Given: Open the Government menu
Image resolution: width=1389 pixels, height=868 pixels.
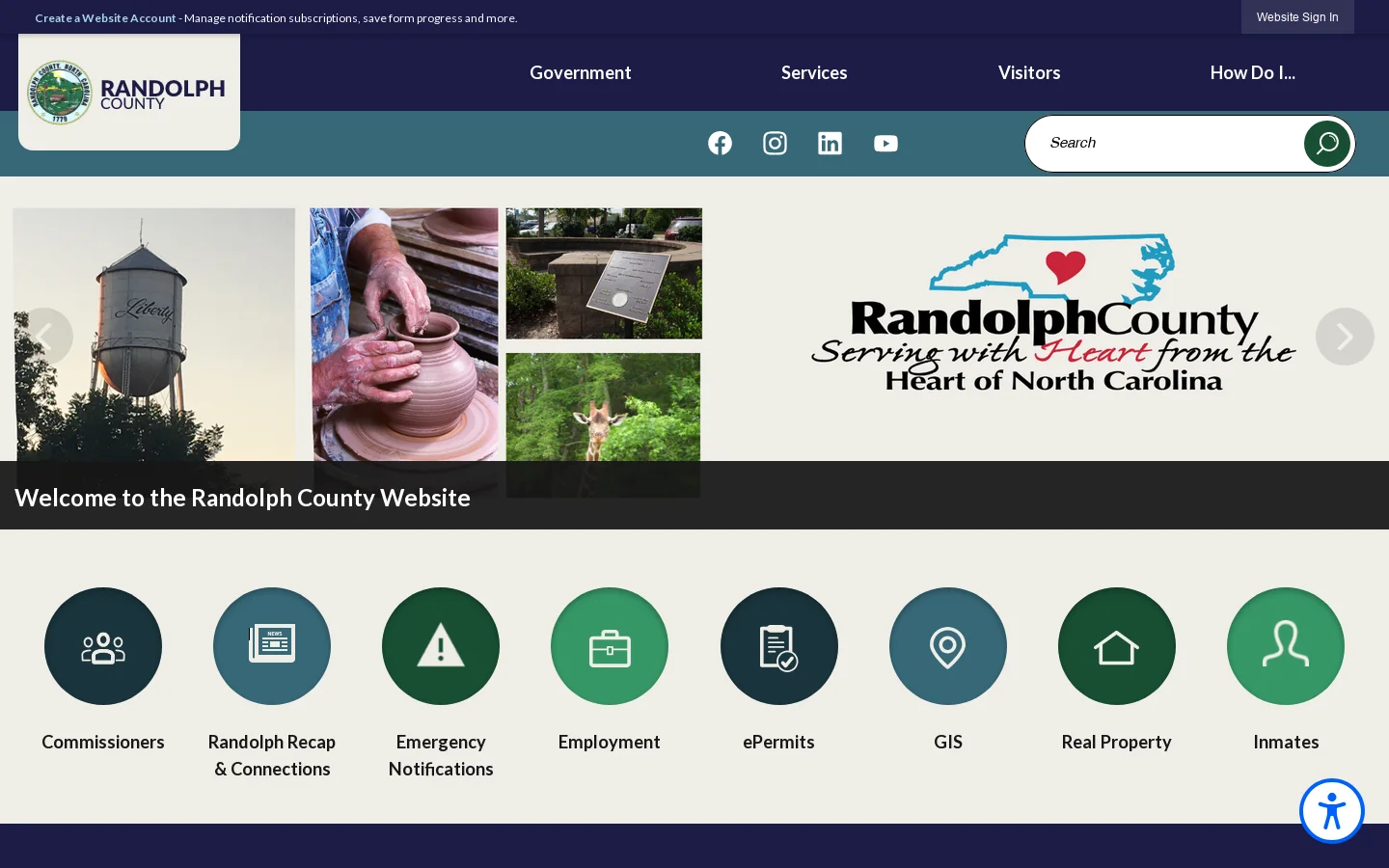Looking at the screenshot, I should tap(581, 72).
